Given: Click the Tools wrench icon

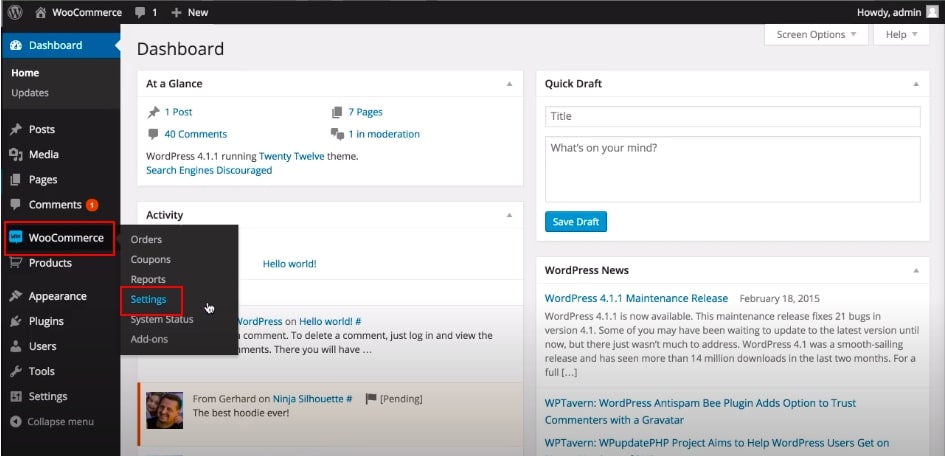Looking at the screenshot, I should point(16,371).
